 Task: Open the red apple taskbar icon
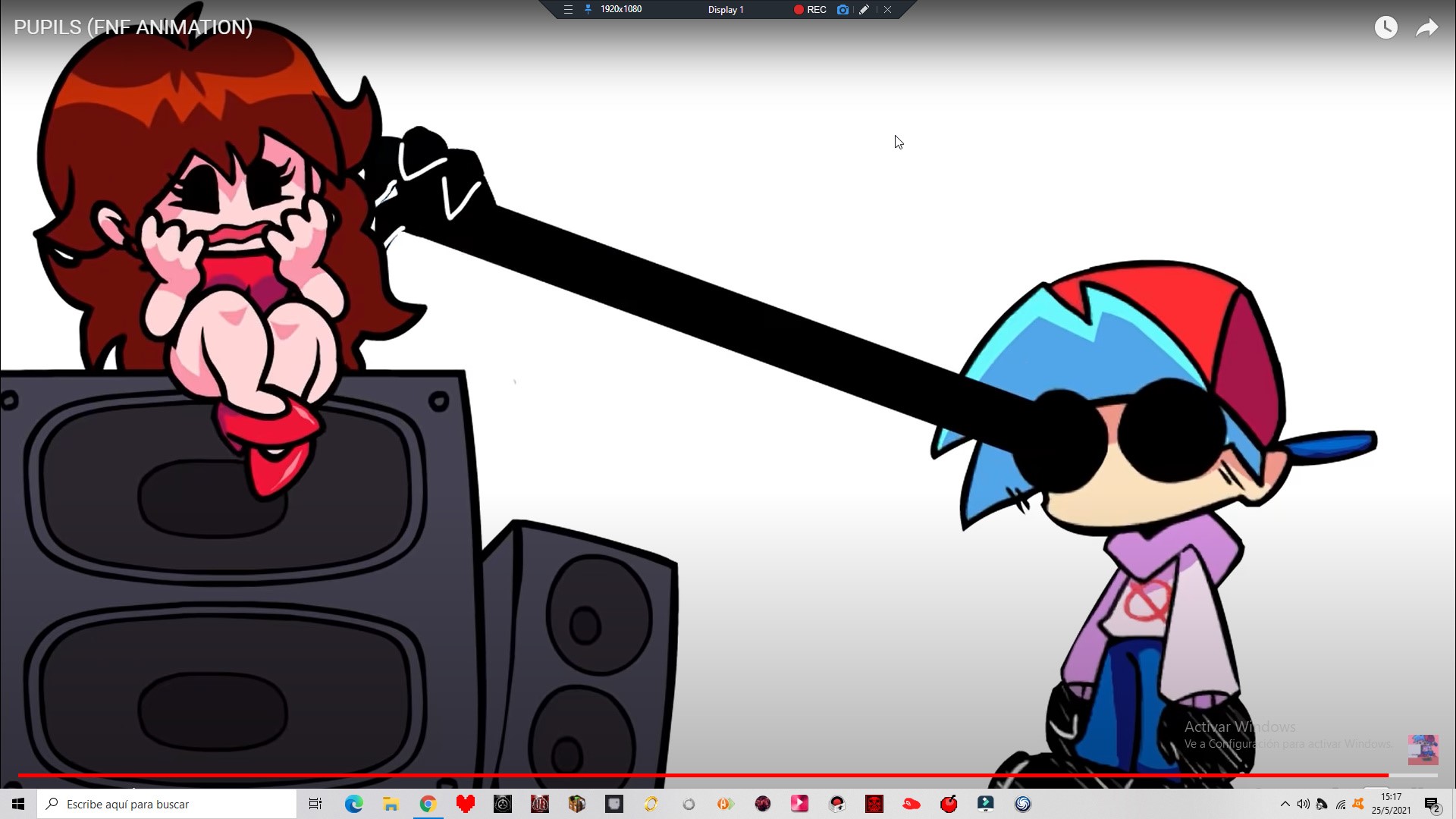tap(949, 804)
